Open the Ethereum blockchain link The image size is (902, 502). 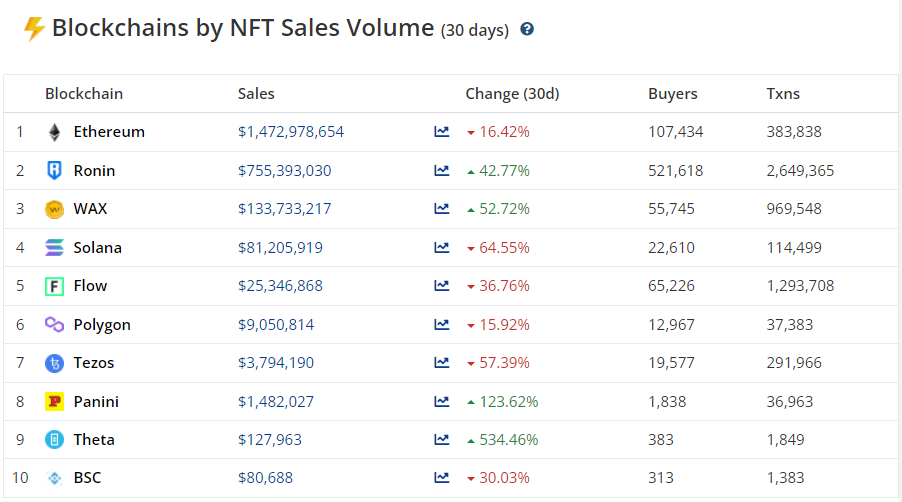pyautogui.click(x=109, y=132)
